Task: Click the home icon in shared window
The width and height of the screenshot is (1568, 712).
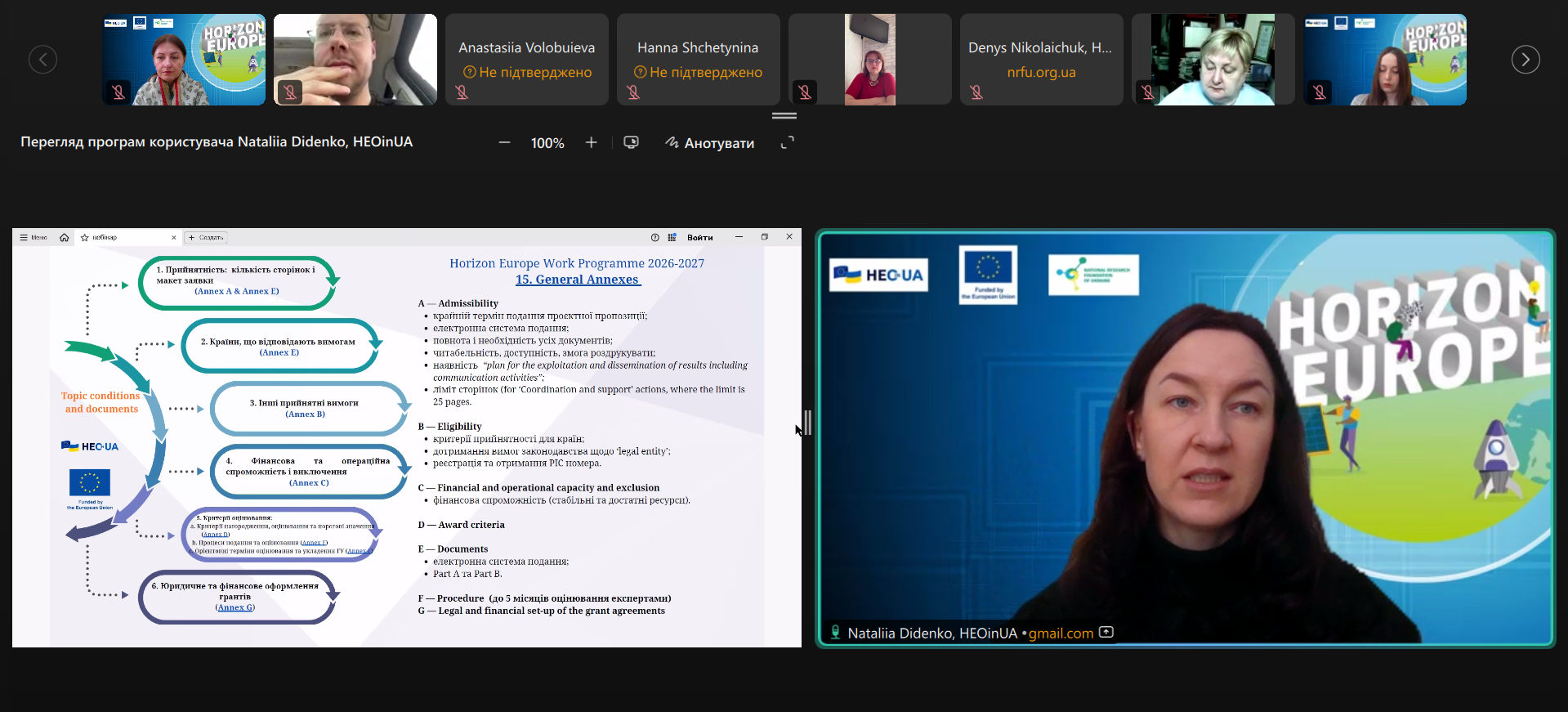Action: click(65, 238)
